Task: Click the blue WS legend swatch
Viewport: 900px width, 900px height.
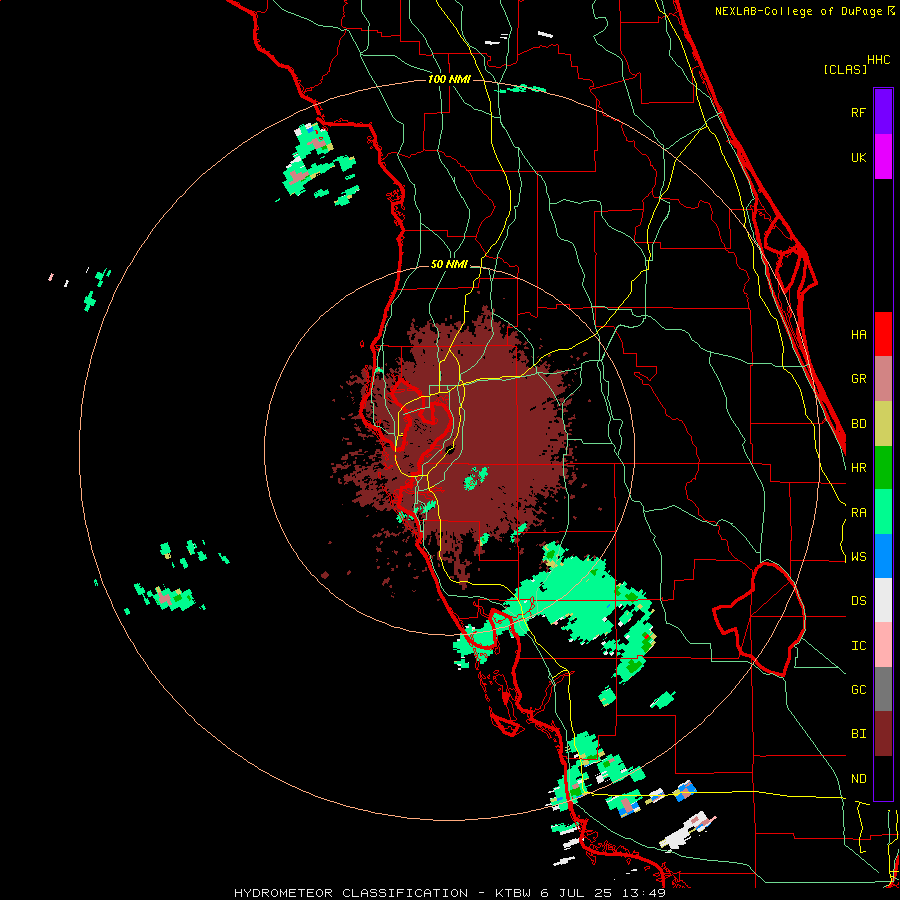Action: click(x=883, y=556)
